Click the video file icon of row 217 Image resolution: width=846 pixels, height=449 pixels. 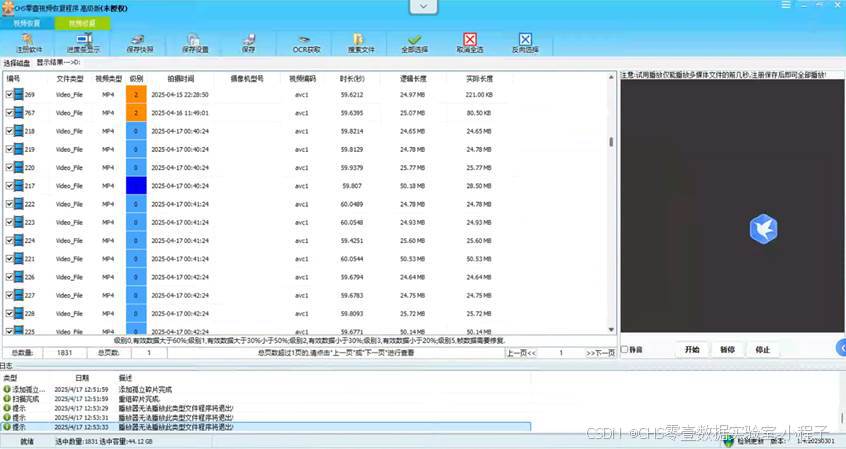(x=19, y=186)
